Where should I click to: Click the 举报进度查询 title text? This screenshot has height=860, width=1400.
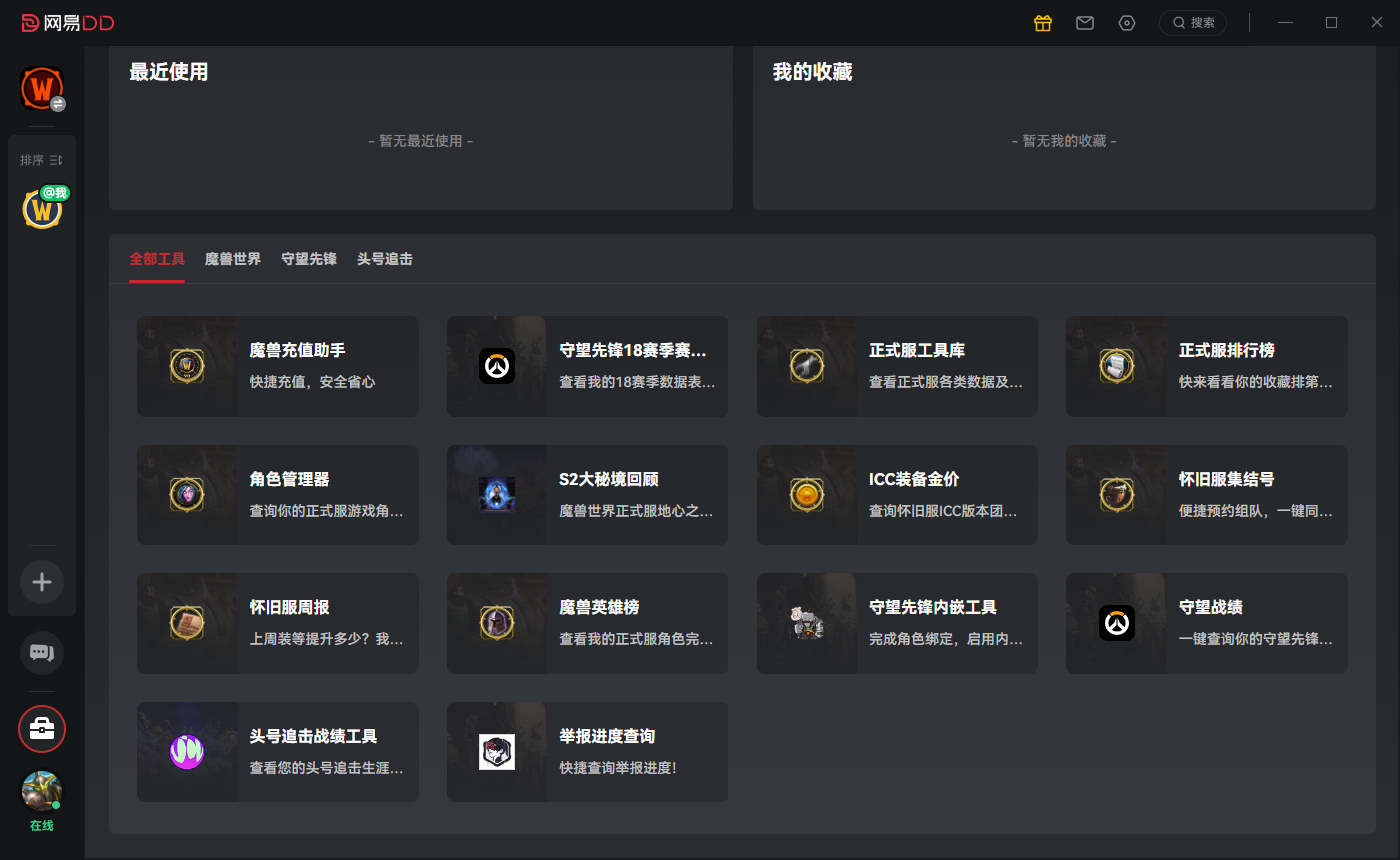(607, 736)
